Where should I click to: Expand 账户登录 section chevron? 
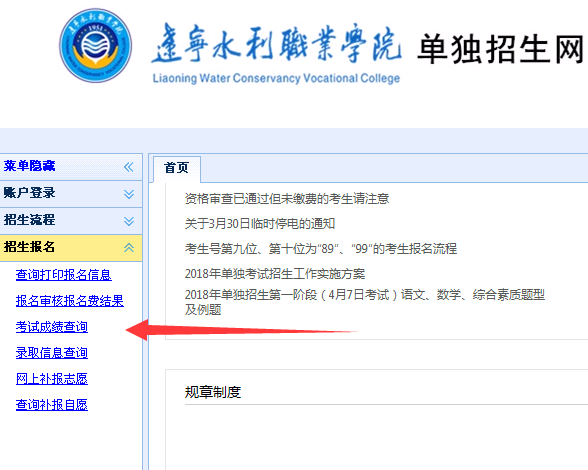[129, 194]
